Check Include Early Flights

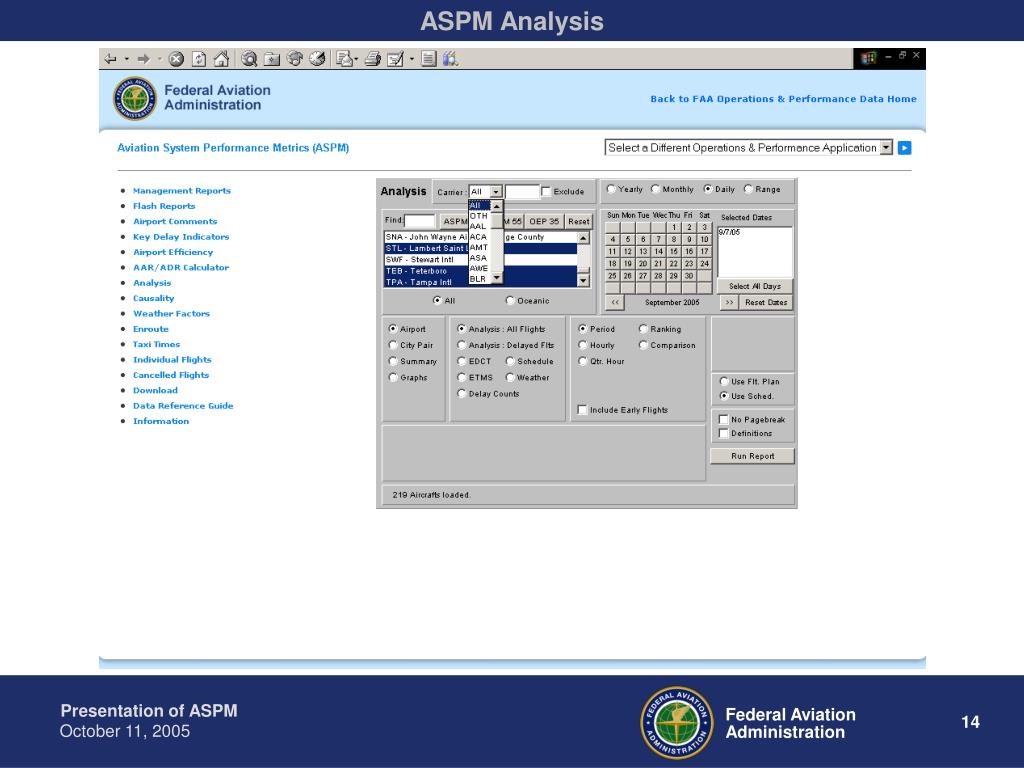point(583,409)
